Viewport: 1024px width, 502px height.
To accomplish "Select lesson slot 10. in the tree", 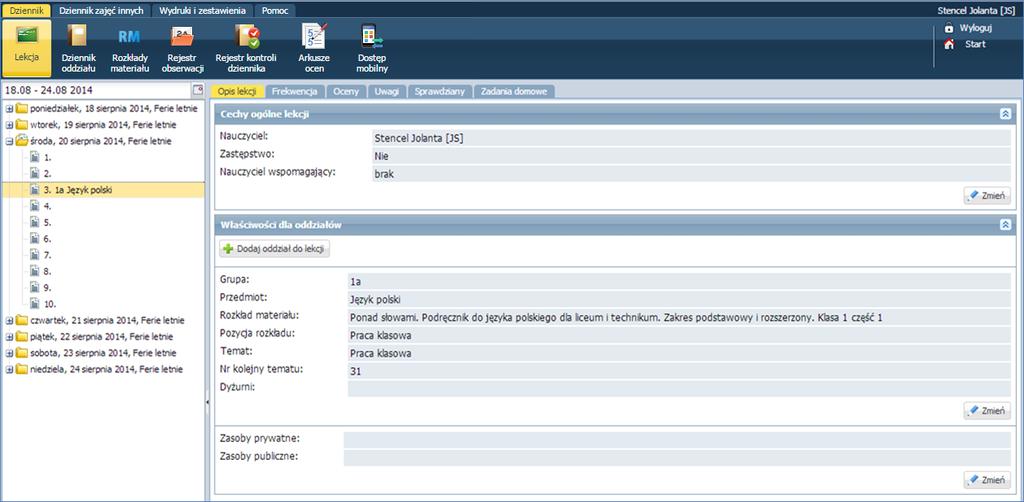I will [x=50, y=304].
